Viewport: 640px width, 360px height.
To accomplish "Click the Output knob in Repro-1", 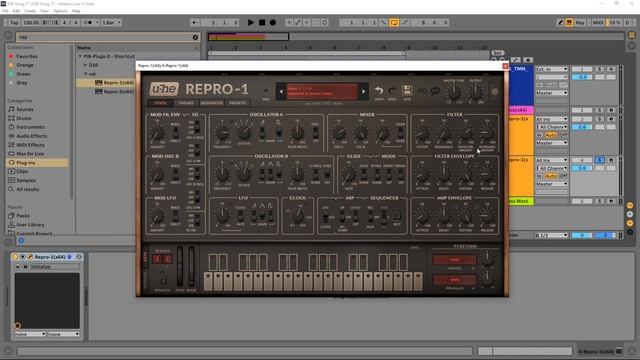I will tap(475, 92).
